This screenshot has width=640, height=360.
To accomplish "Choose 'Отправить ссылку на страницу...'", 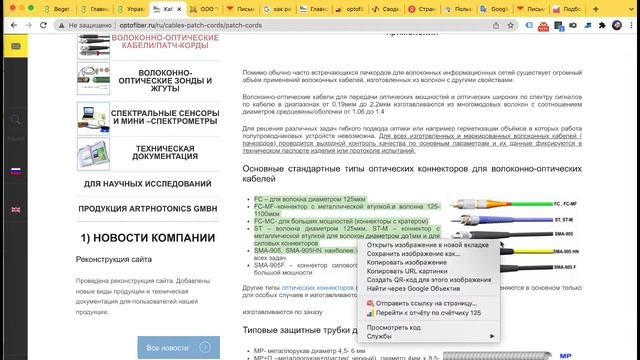I will click(x=428, y=303).
